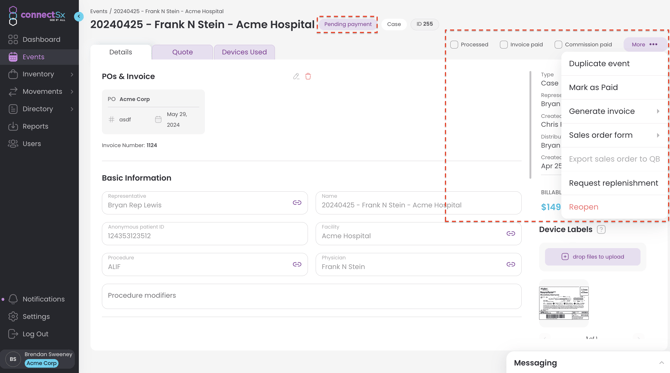670x373 pixels.
Task: Click the red trash delete icon
Action: [x=308, y=76]
